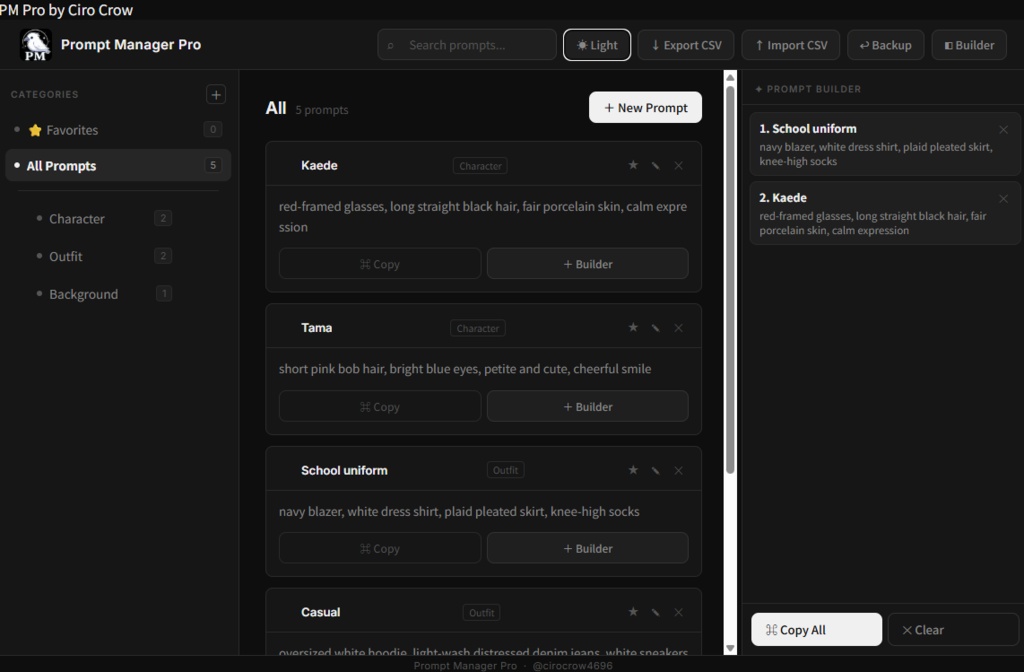
Task: Click the Character tag on Tama card
Action: pyautogui.click(x=477, y=328)
